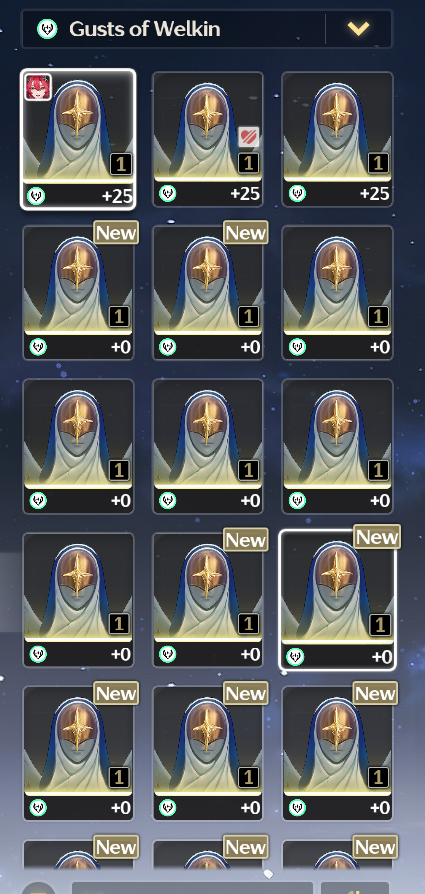Select second row middle New +0 echo
Viewport: 425px width, 894px height.
point(208,293)
